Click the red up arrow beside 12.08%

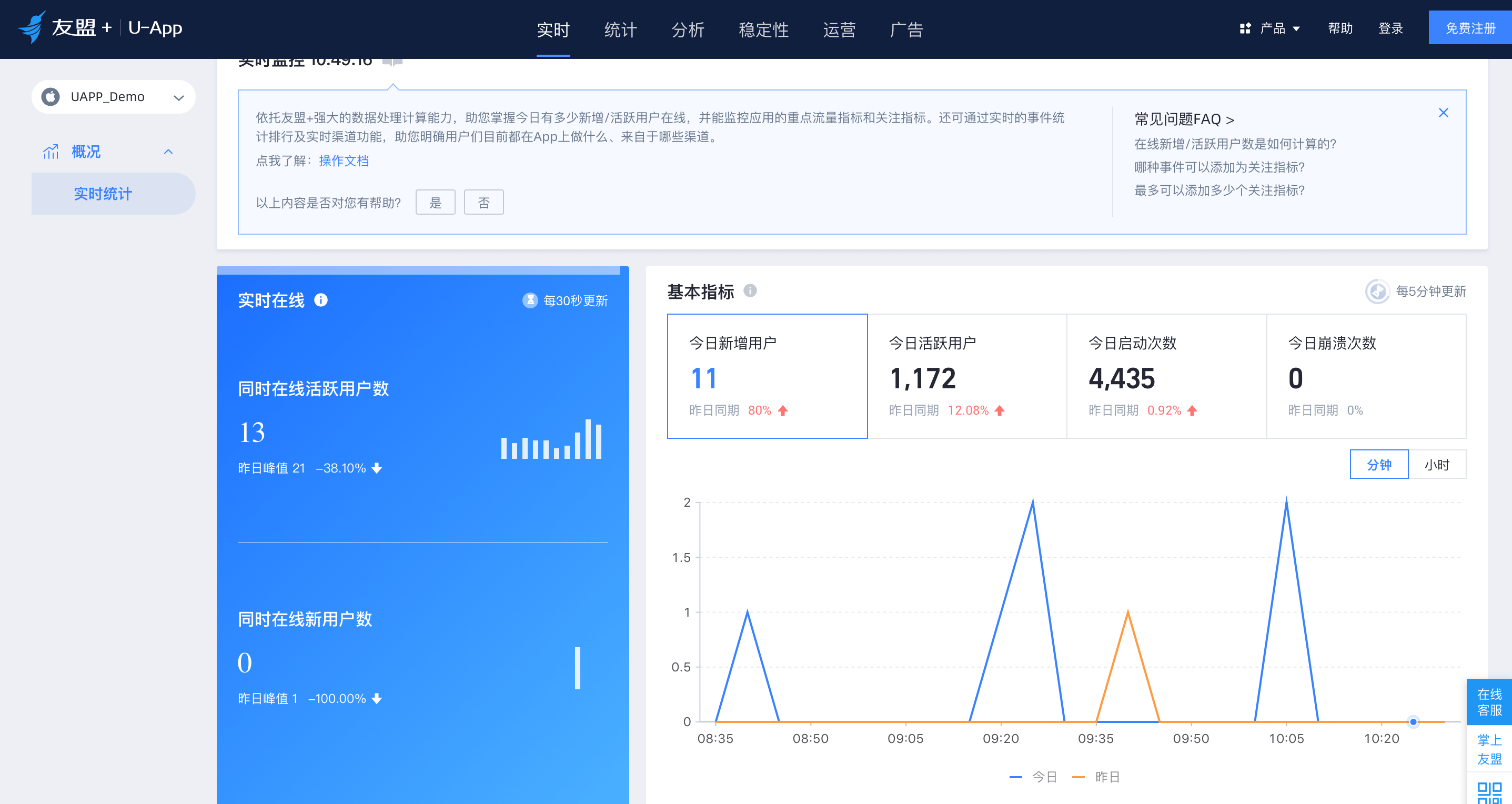[1000, 410]
